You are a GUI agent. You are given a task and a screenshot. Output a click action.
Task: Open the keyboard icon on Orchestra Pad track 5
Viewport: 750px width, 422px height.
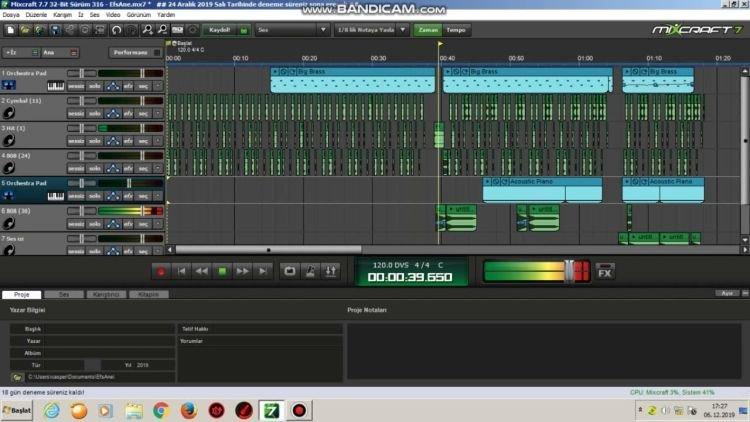tap(55, 196)
